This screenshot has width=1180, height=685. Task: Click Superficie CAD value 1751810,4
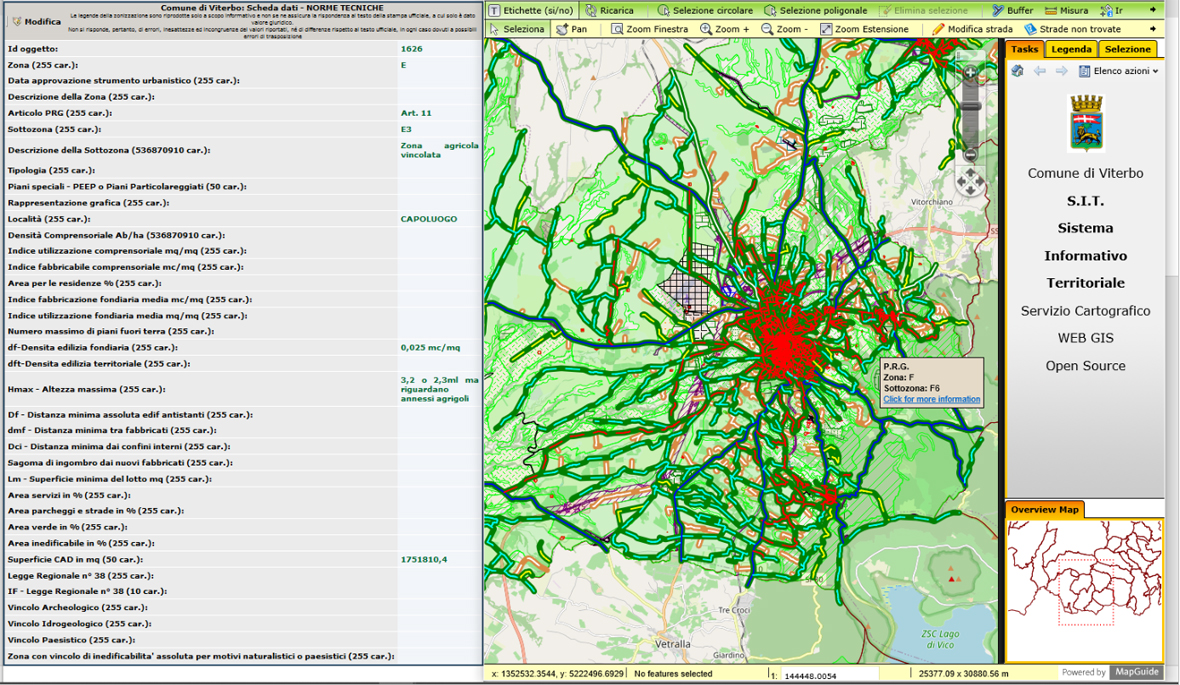(x=424, y=560)
